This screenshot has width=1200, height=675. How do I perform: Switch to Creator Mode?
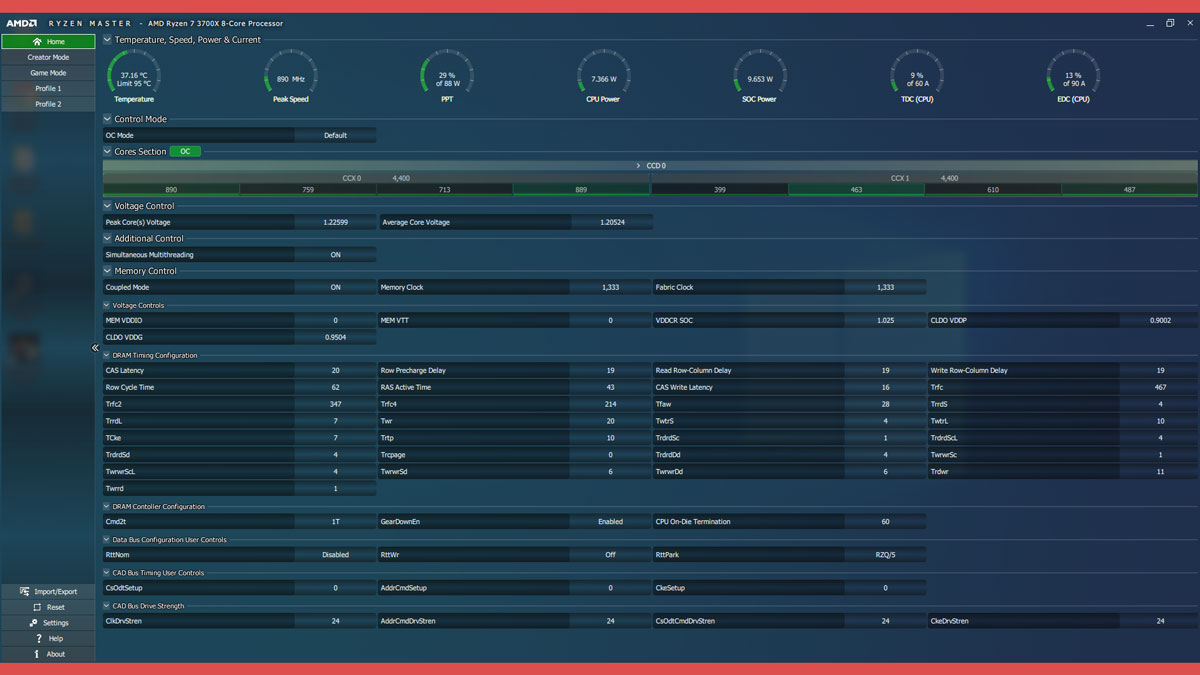pos(48,57)
